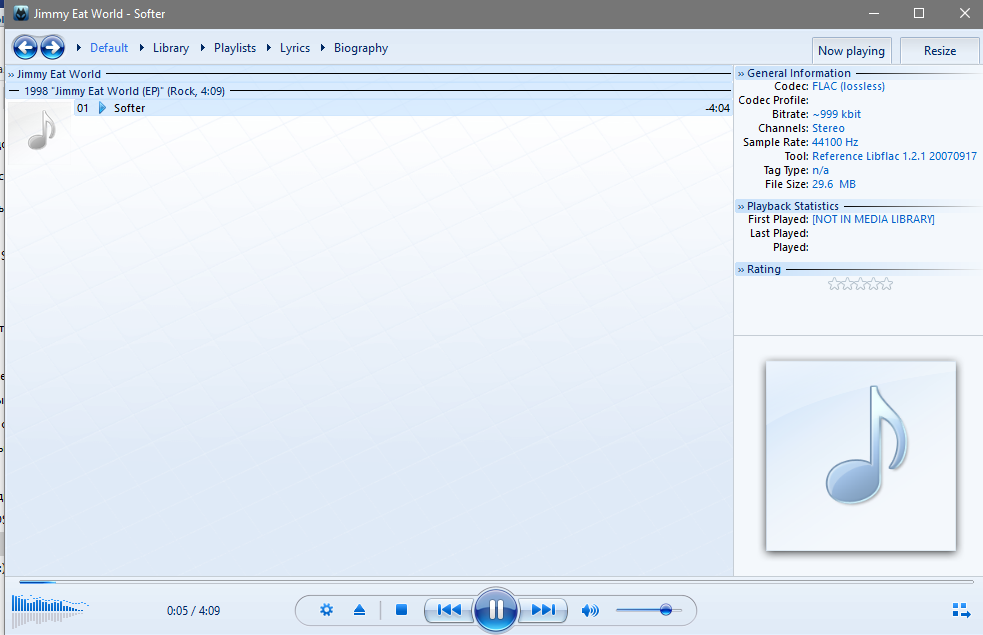
Task: Mute audio with the speaker icon
Action: coord(590,610)
